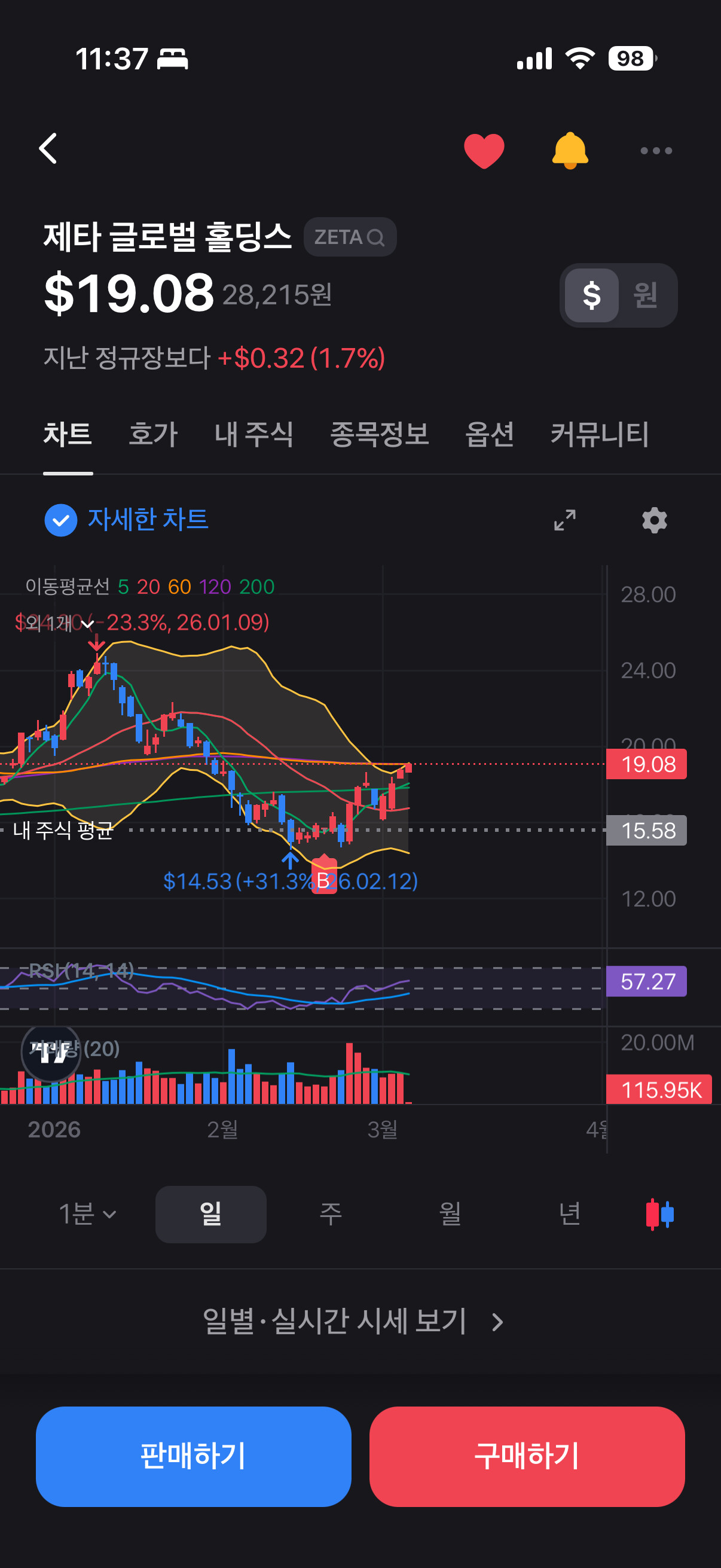Open the 종목정보 tab
This screenshot has height=1568, width=721.
coord(379,435)
